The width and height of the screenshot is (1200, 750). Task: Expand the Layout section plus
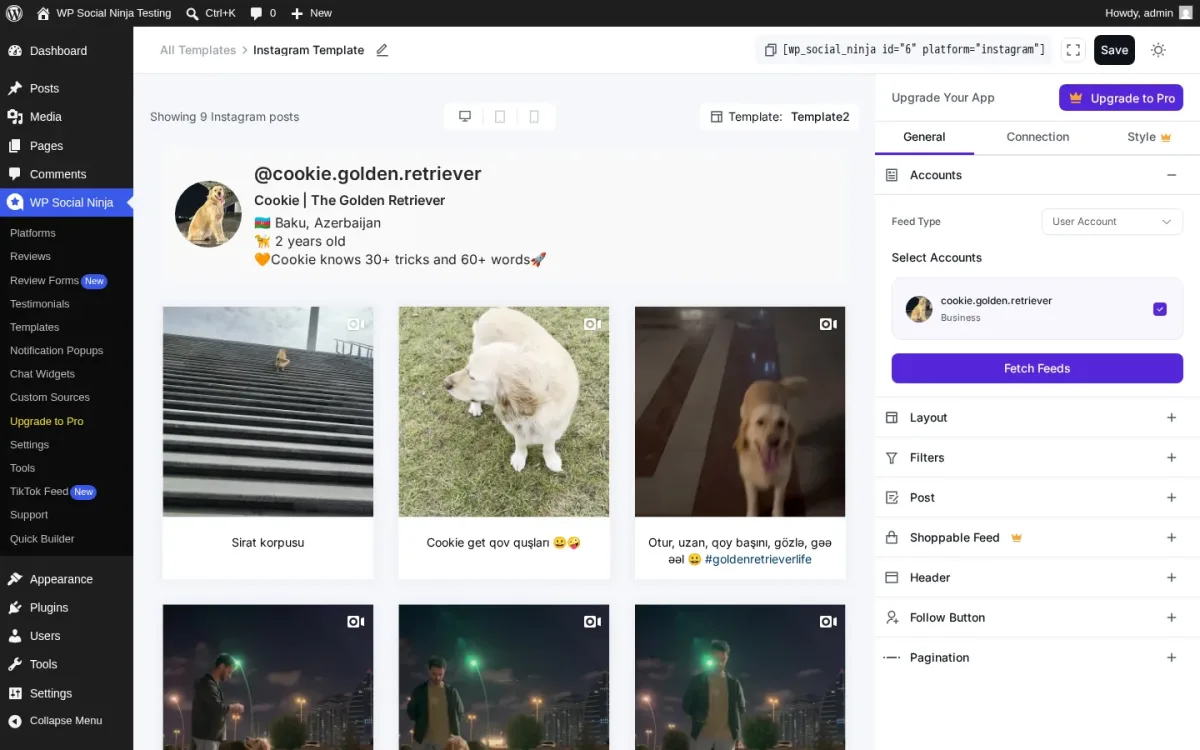pyautogui.click(x=1171, y=417)
